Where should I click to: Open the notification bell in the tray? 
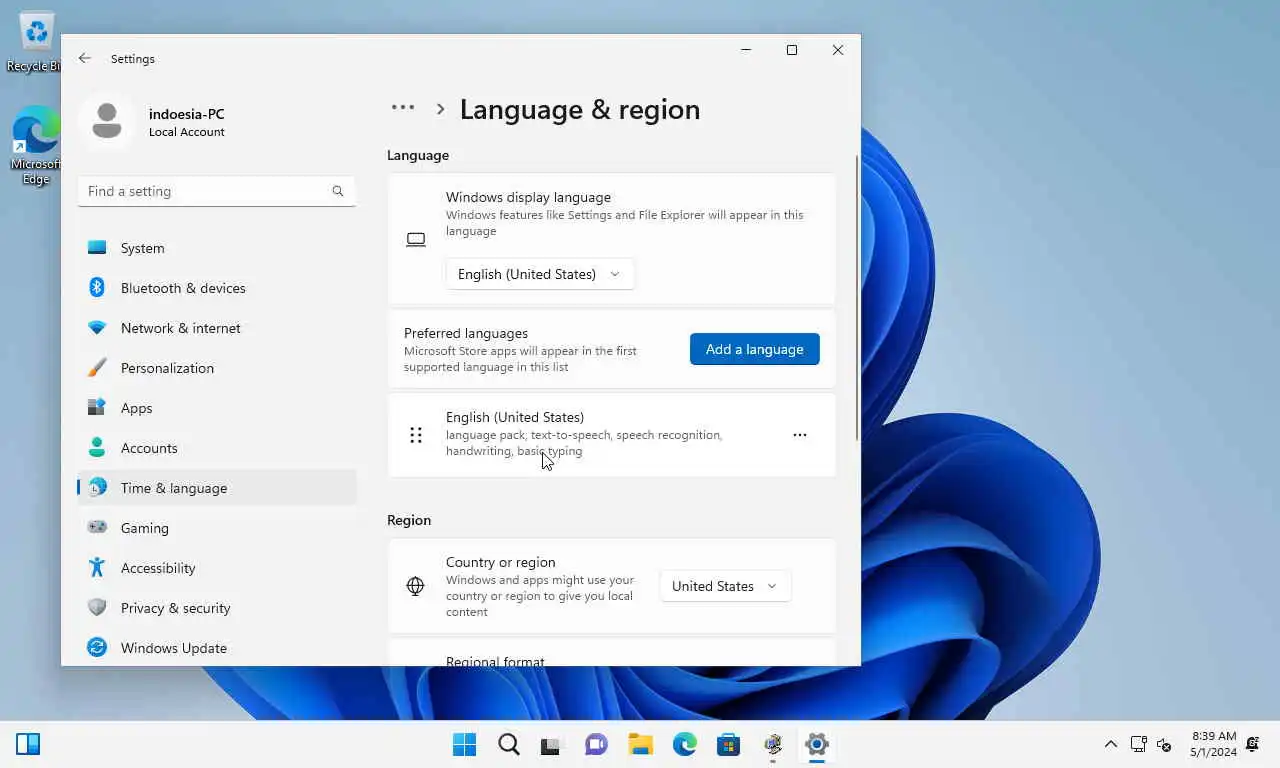(1253, 744)
